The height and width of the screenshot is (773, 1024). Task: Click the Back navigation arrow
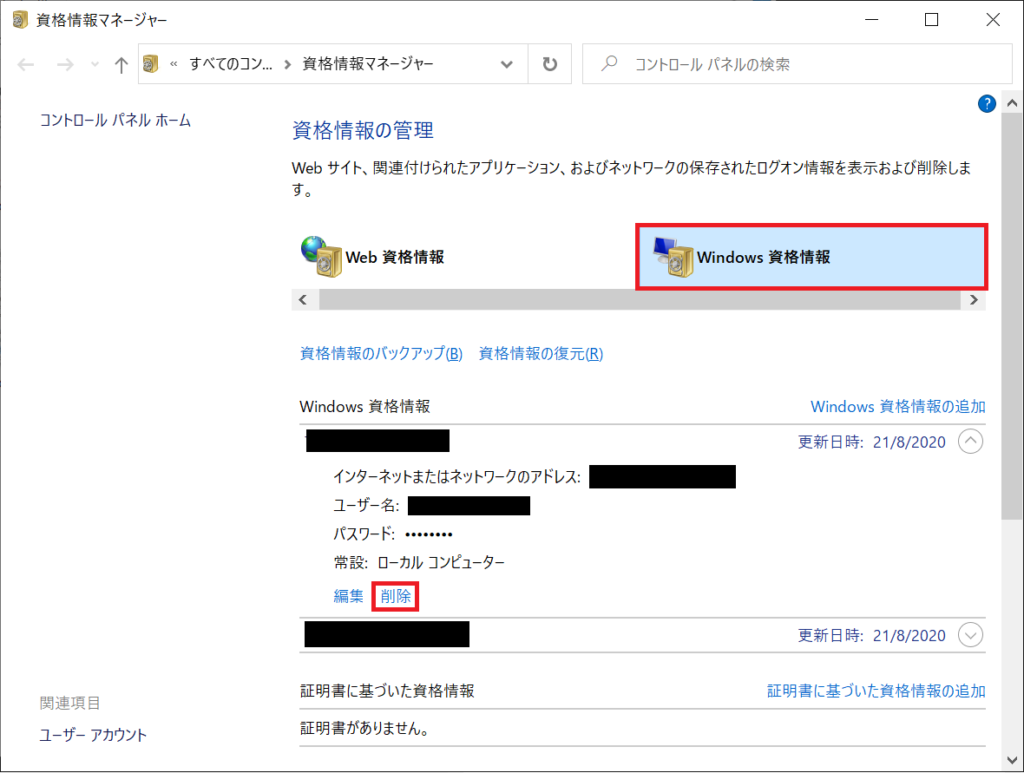(26, 64)
